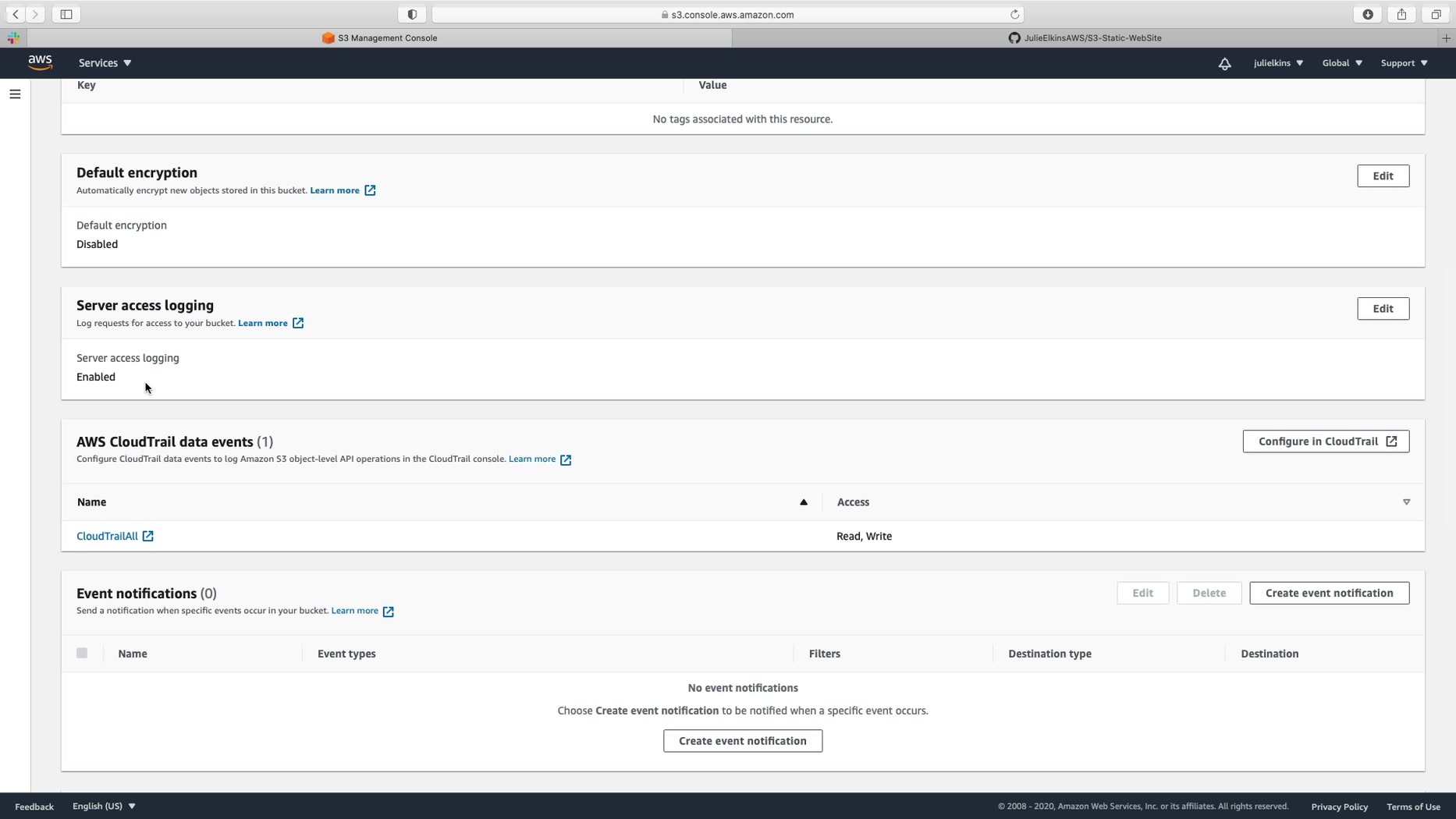This screenshot has height=819, width=1456.
Task: Open CloudTrail data events Learn more external icon
Action: (x=566, y=459)
